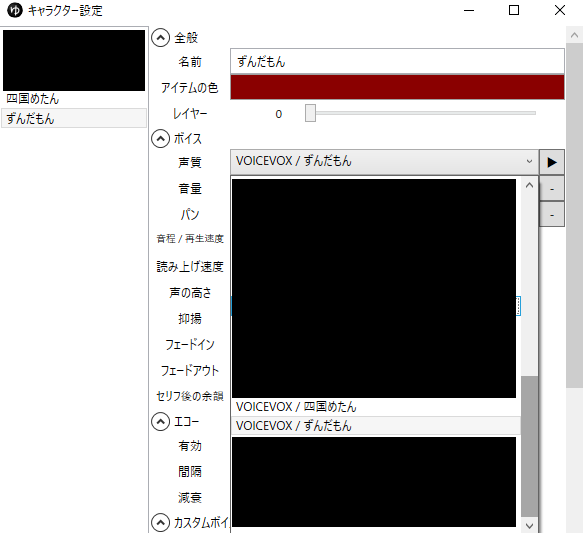583x533 pixels.
Task: Click dropdown list scroll down arrow
Action: tap(529, 526)
